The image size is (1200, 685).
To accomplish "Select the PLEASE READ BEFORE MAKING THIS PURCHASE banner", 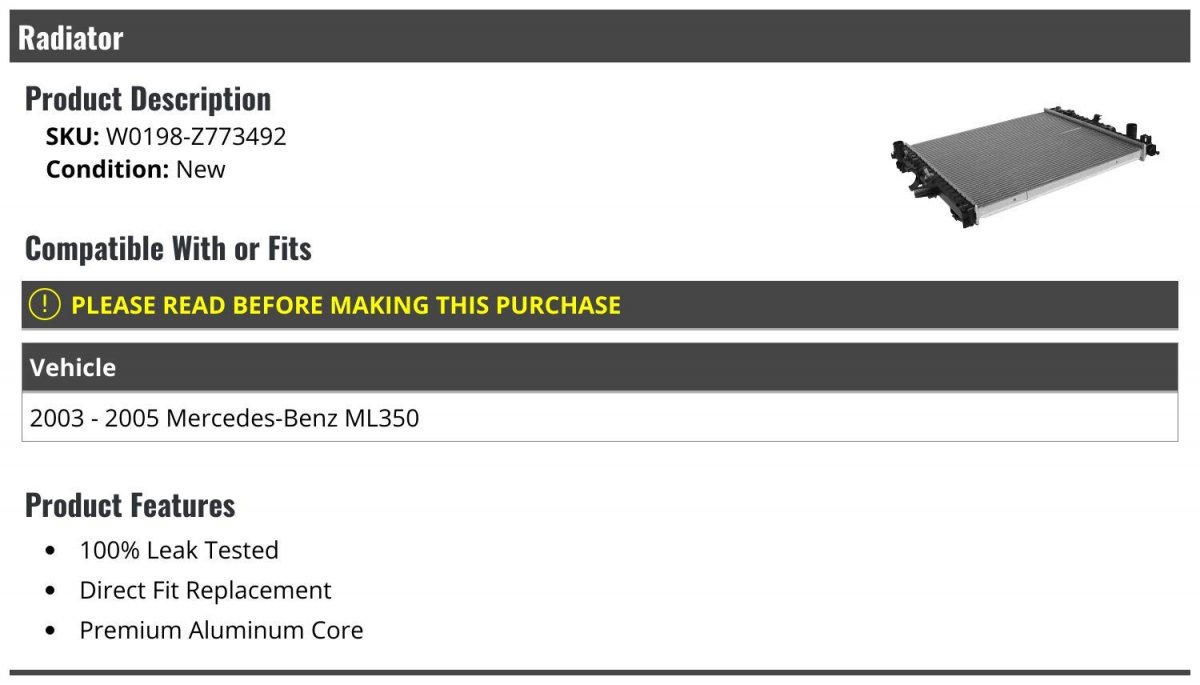I will [x=600, y=305].
